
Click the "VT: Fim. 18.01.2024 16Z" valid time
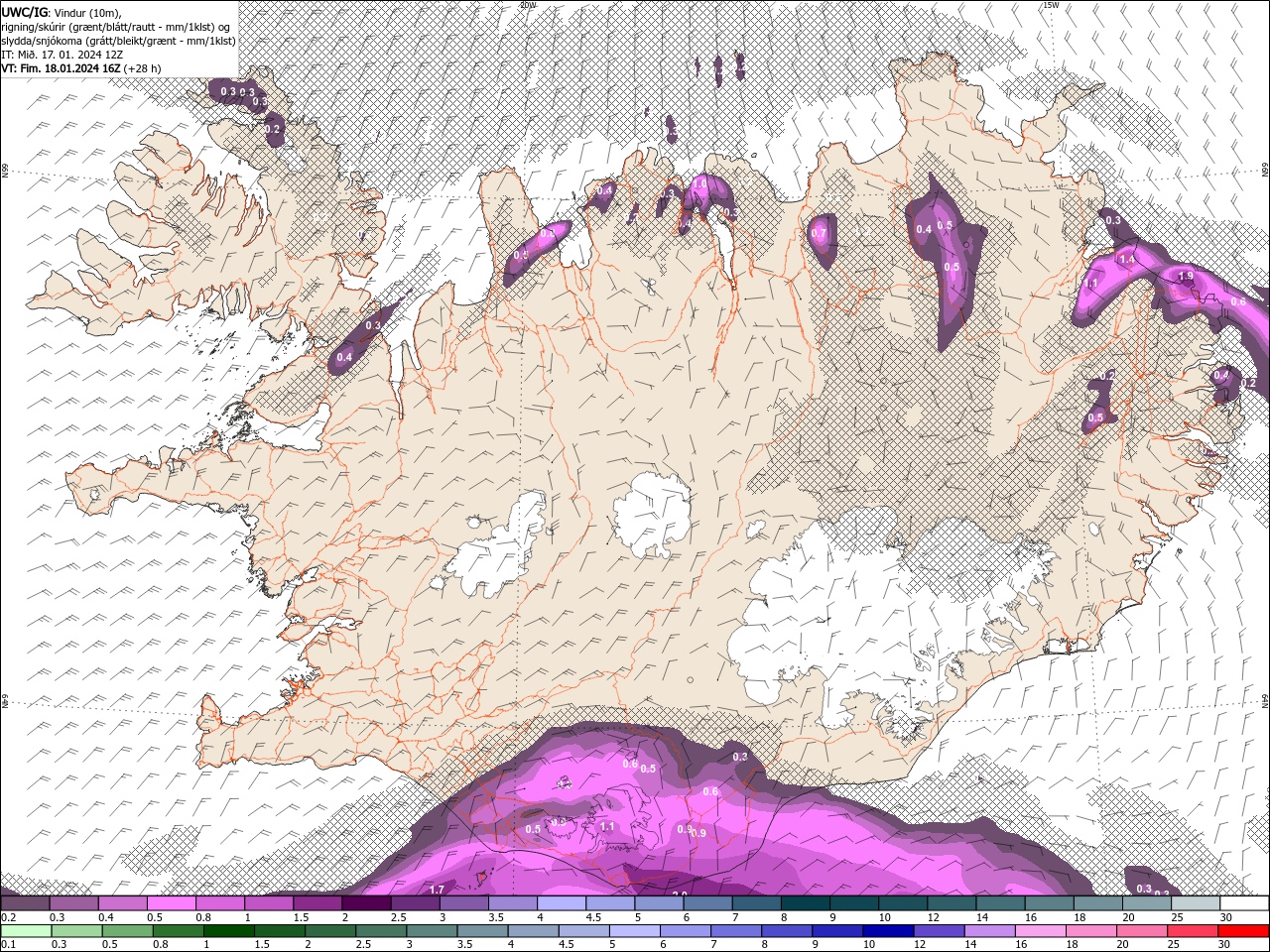click(x=61, y=68)
